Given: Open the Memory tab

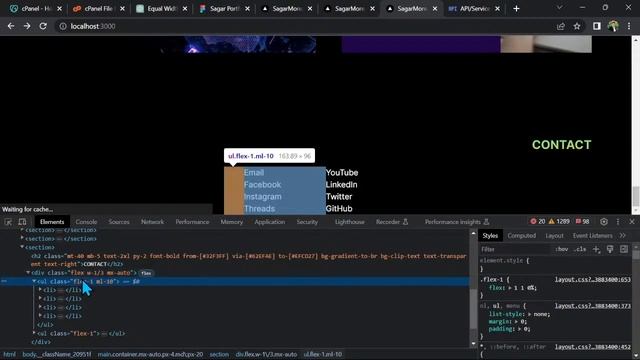Looking at the screenshot, I should (231, 222).
